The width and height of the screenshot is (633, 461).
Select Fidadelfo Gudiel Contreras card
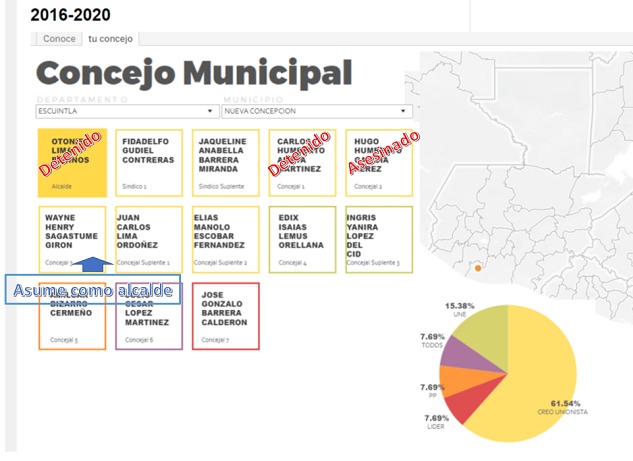click(x=149, y=163)
